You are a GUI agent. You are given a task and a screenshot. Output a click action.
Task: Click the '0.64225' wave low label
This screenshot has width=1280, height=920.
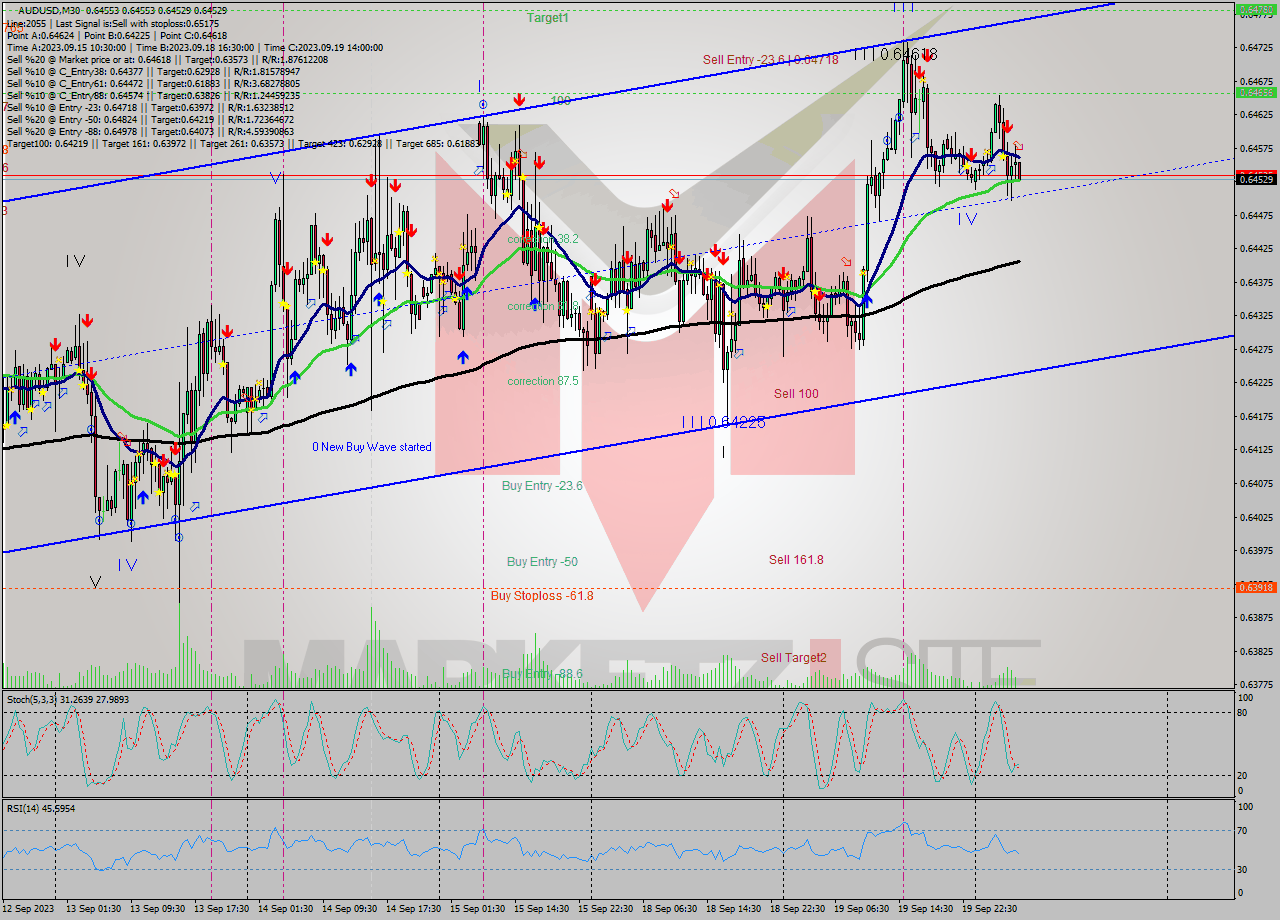pyautogui.click(x=737, y=423)
